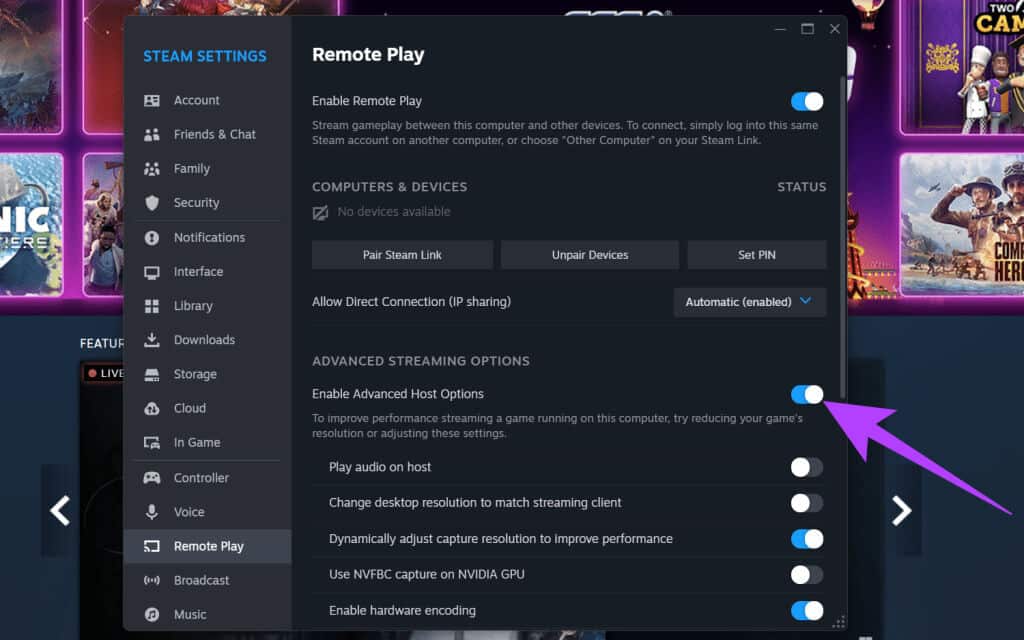Image resolution: width=1024 pixels, height=640 pixels.
Task: Close the Steam Settings window
Action: (835, 29)
